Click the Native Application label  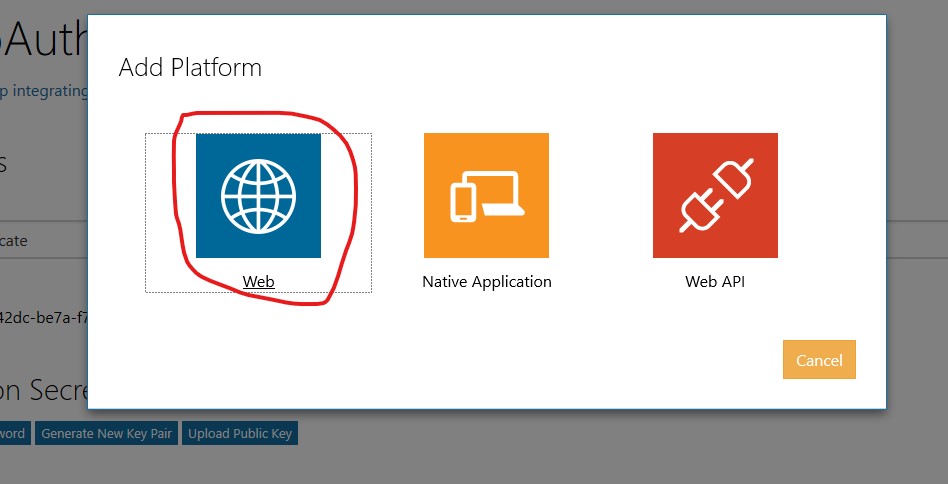[x=487, y=282]
